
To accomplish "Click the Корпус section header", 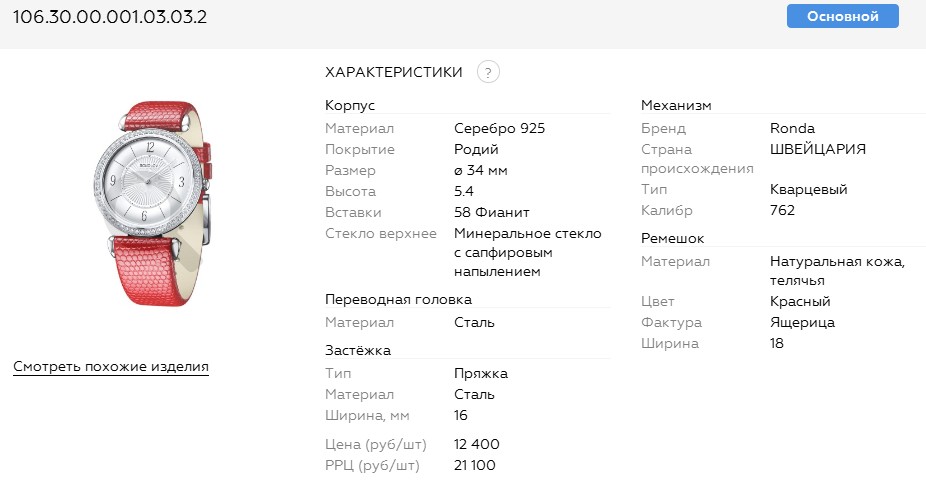I will coord(351,105).
